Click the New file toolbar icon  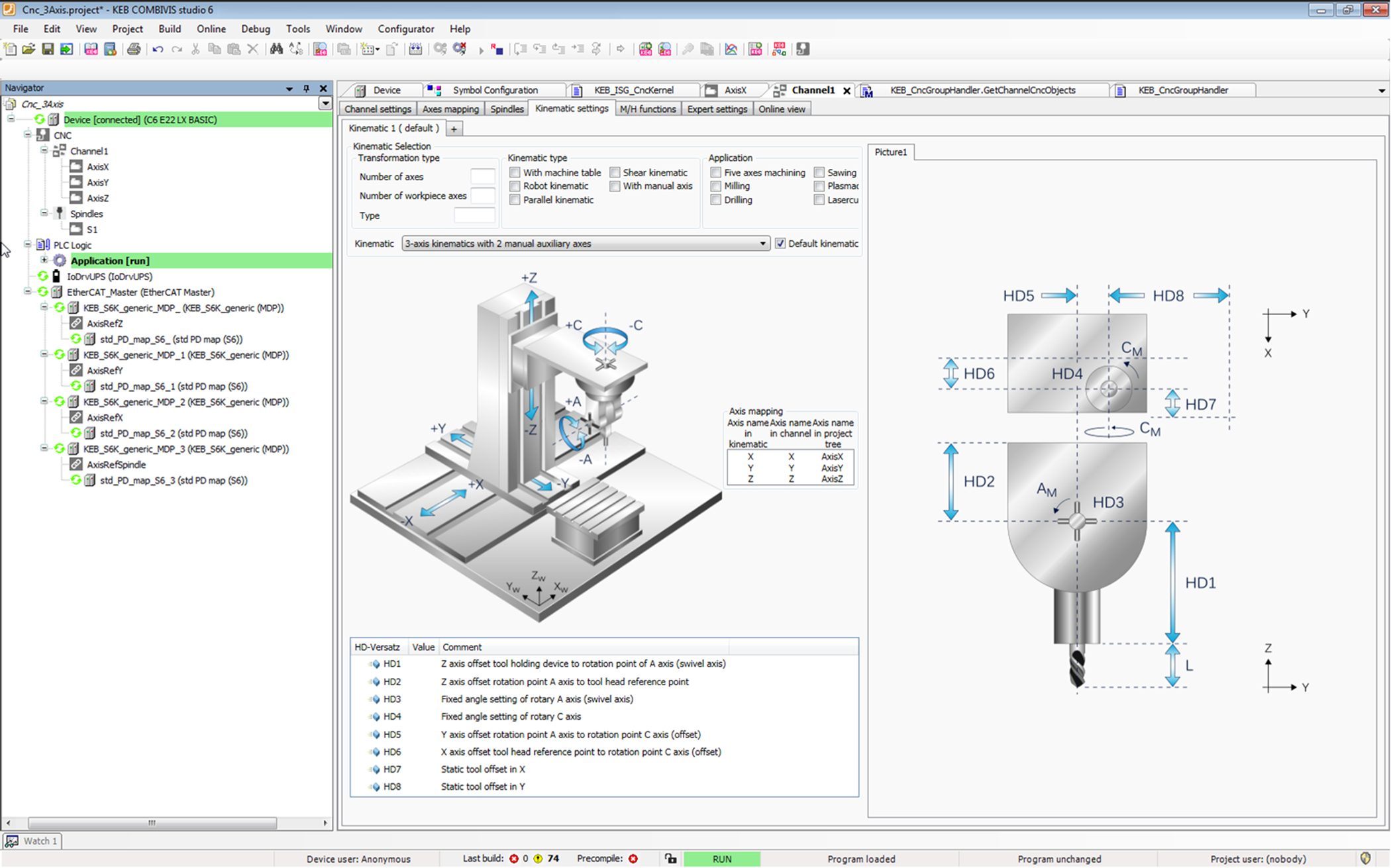tap(10, 49)
